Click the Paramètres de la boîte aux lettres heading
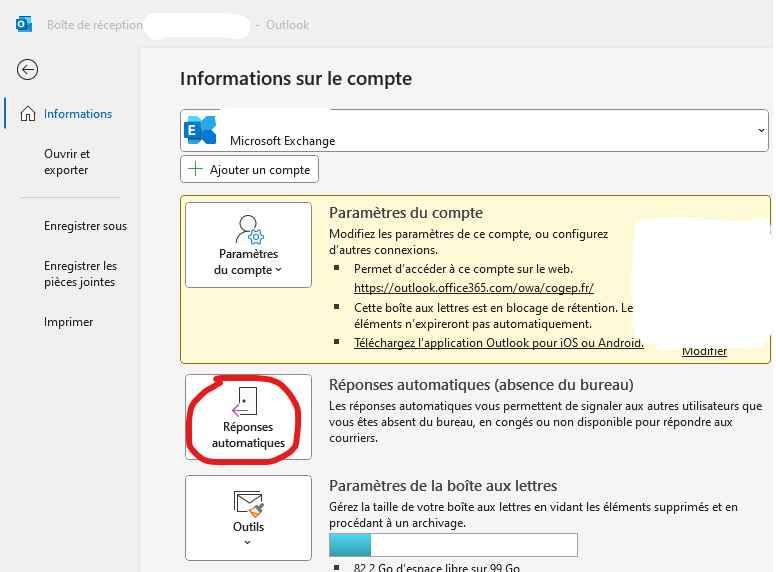 (443, 486)
